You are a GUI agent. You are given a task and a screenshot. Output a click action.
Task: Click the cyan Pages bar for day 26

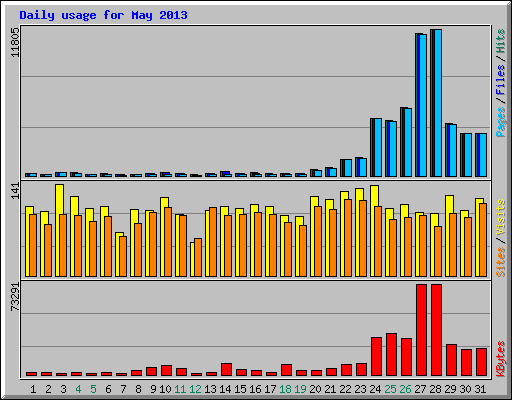[408, 142]
